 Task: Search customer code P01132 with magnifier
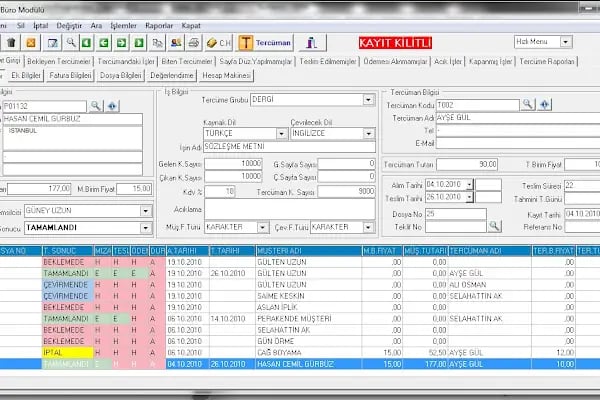tap(96, 106)
